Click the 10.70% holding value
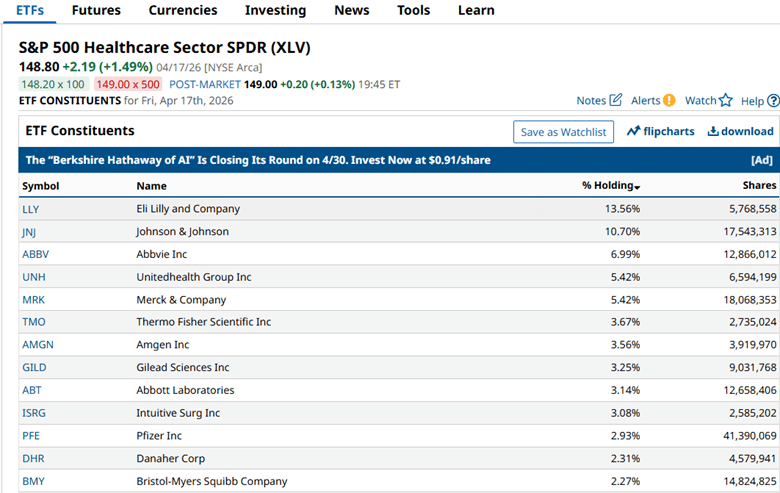This screenshot has width=780, height=493. click(622, 232)
